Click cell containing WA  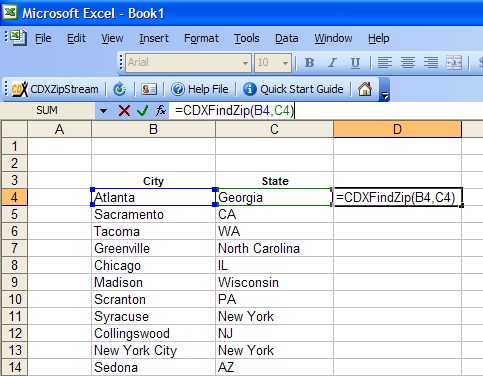click(x=274, y=231)
